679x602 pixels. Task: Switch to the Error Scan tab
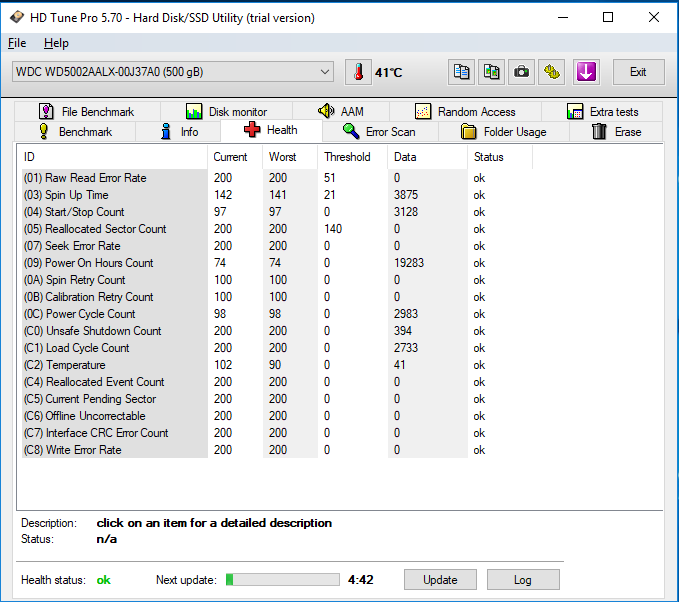380,132
